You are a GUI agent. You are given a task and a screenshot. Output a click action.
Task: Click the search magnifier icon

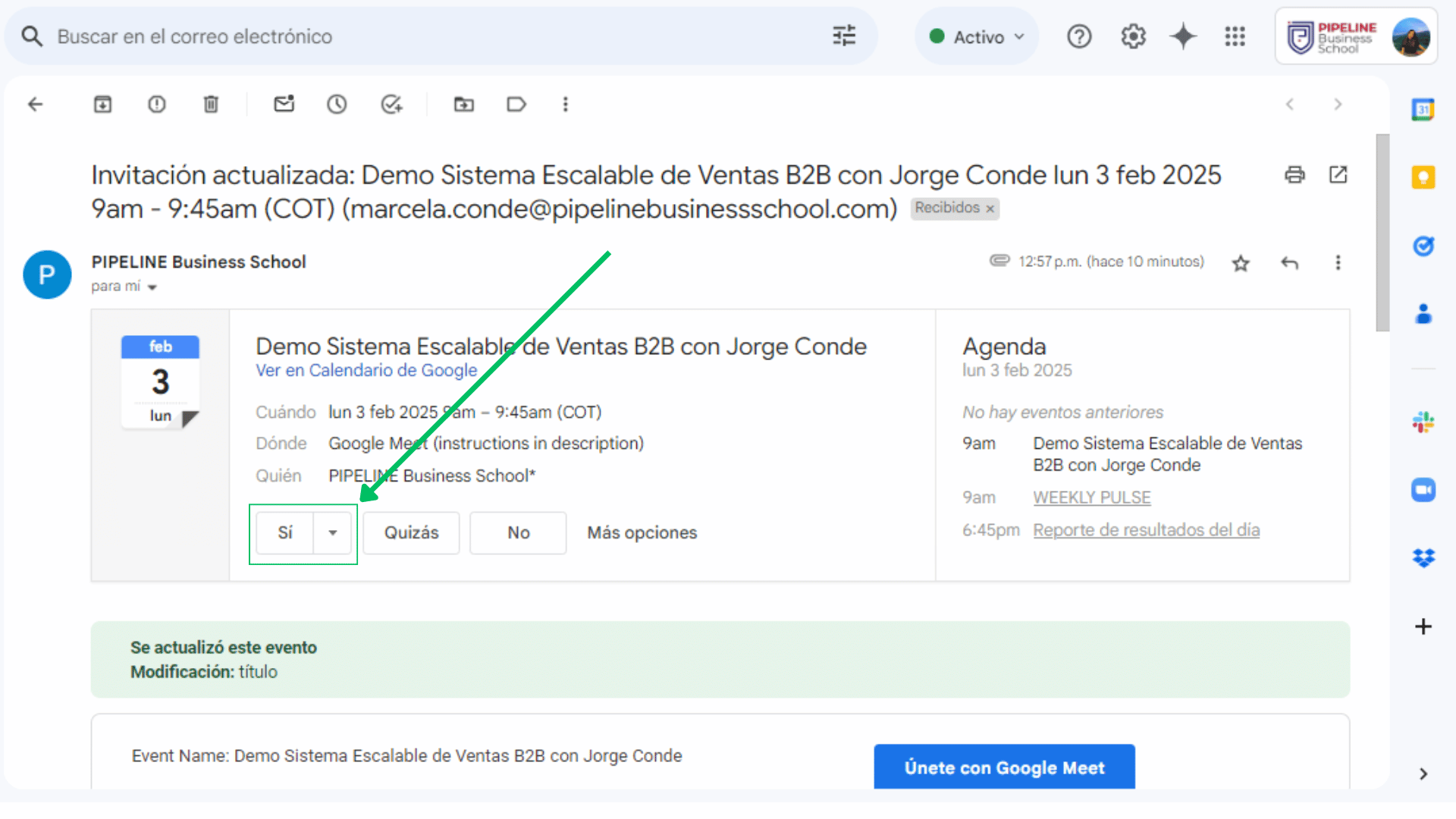(32, 36)
